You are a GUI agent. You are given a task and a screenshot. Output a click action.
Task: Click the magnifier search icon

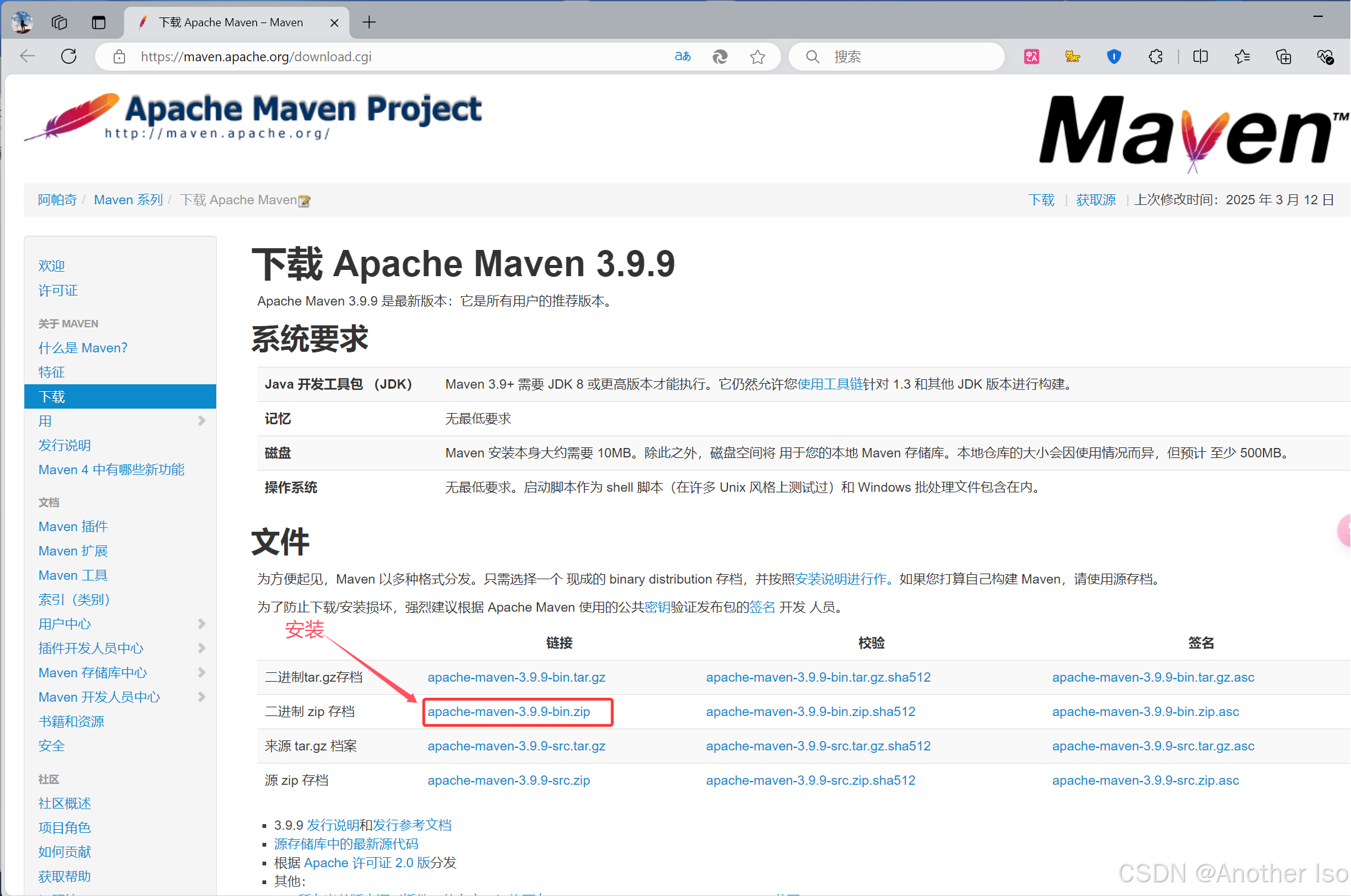[812, 57]
